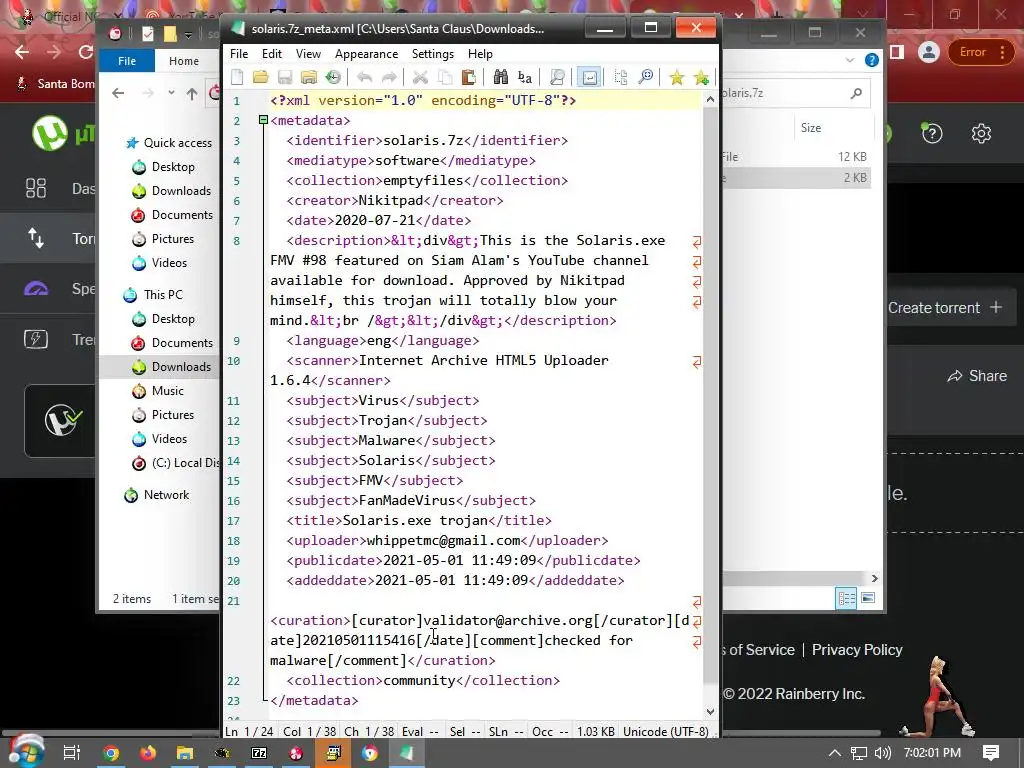Click the browser Error button
This screenshot has width=1024, height=768.
click(x=980, y=52)
